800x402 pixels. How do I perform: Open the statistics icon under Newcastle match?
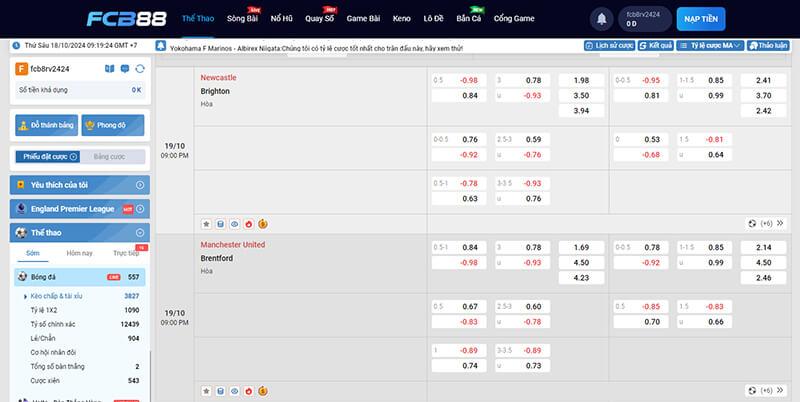pos(221,224)
